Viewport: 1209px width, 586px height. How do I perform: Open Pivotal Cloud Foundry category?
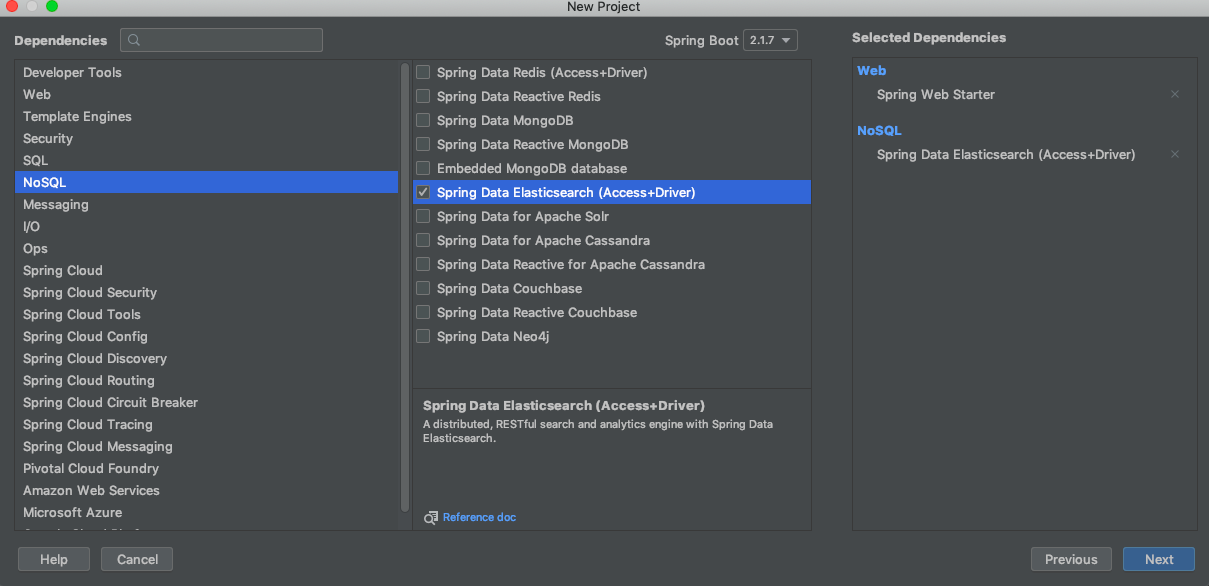pos(206,468)
